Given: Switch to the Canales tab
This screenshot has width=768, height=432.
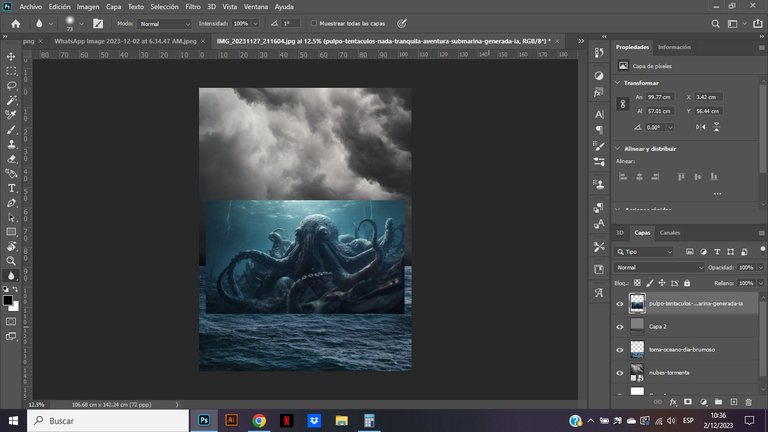Looking at the screenshot, I should coord(670,233).
